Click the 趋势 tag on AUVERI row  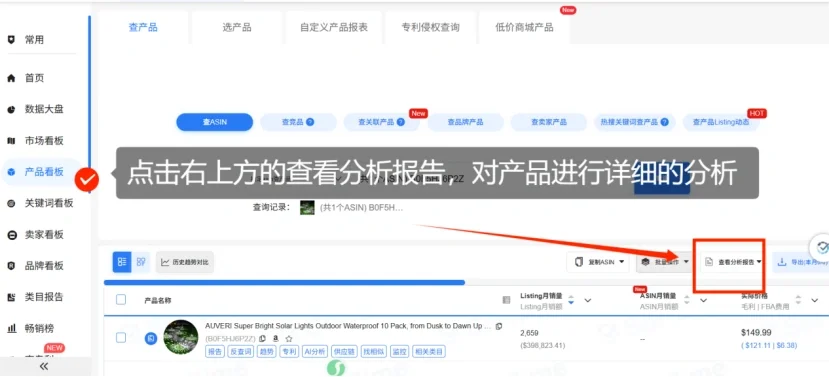[266, 352]
